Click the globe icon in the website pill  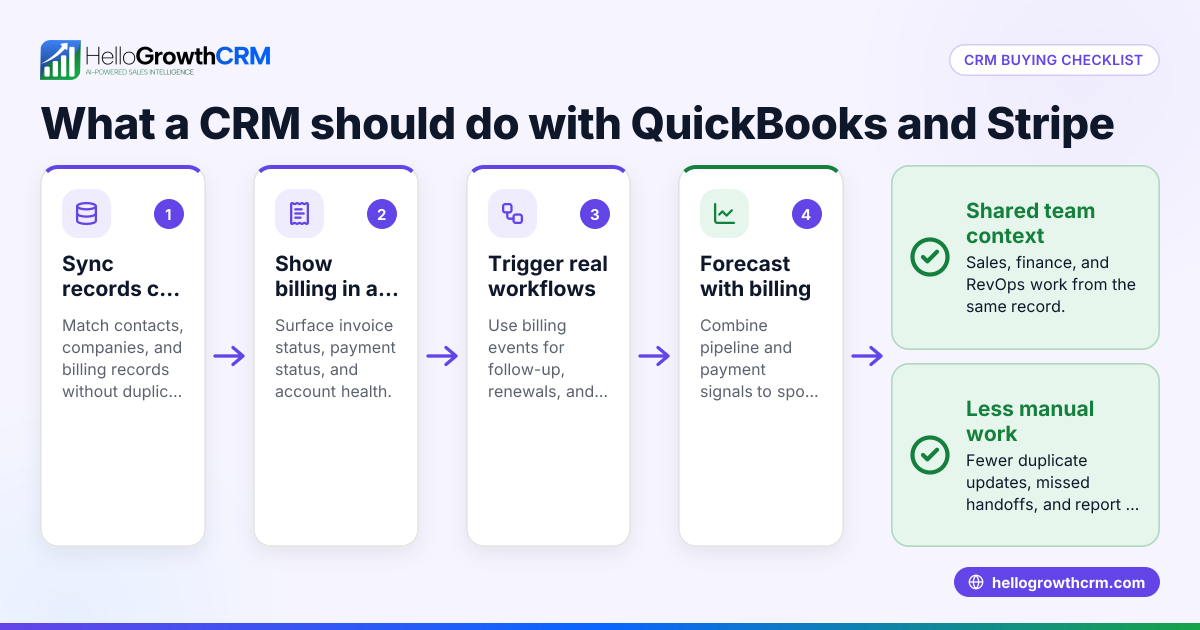976,582
